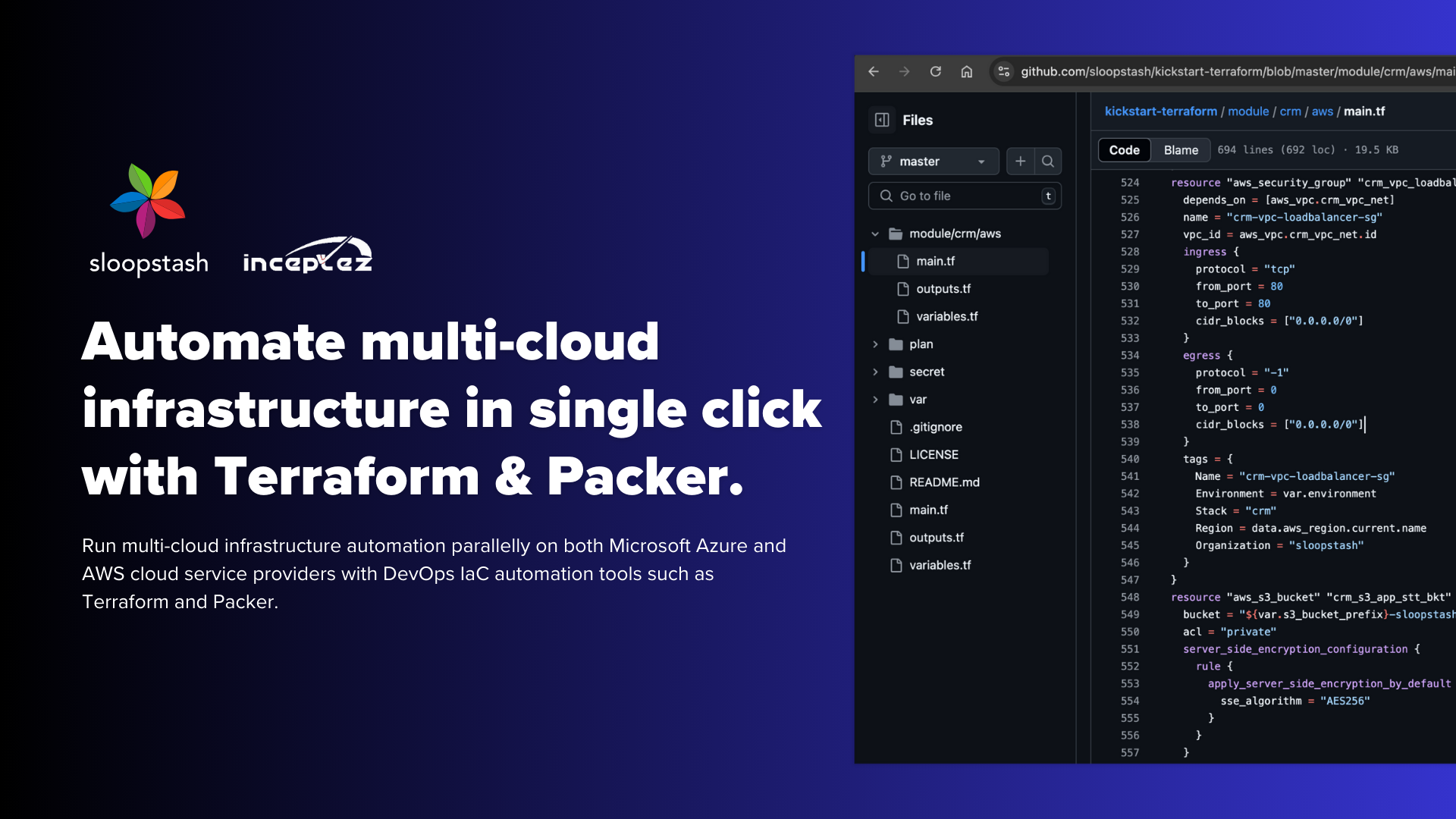This screenshot has height=819, width=1456.
Task: Expand the secret folder chevron
Action: tap(875, 372)
